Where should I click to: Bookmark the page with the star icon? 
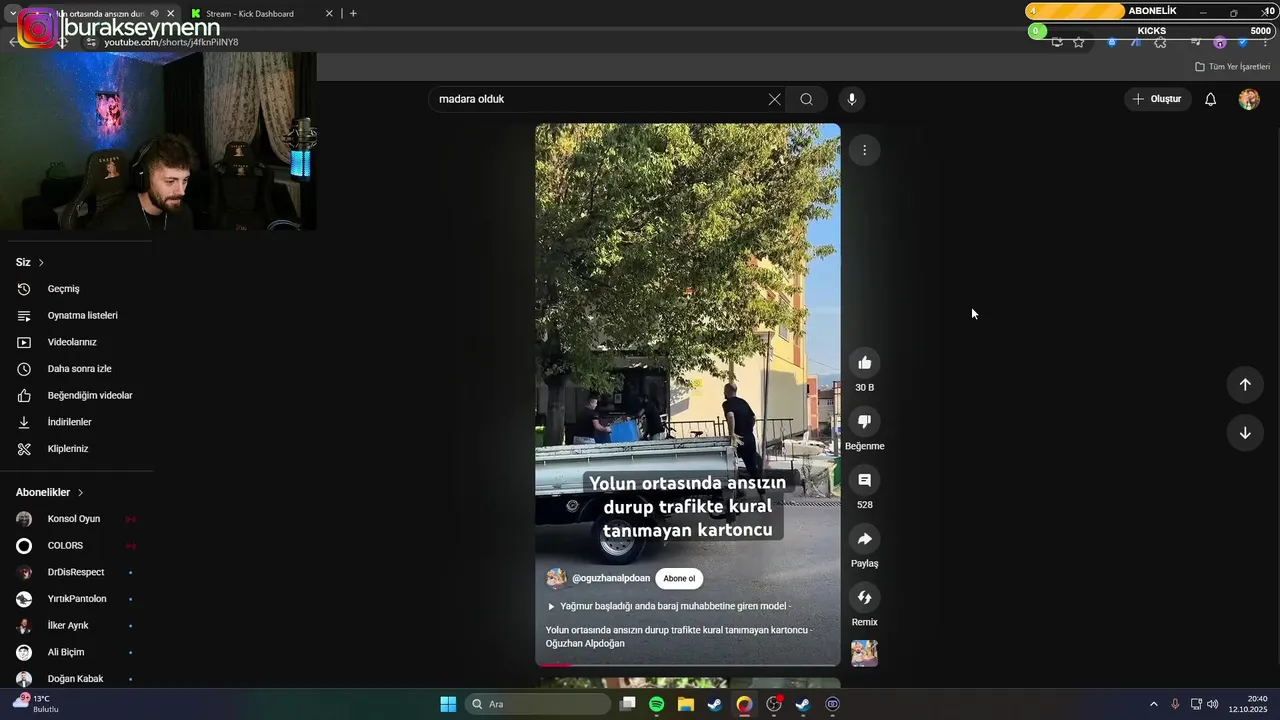[1079, 42]
